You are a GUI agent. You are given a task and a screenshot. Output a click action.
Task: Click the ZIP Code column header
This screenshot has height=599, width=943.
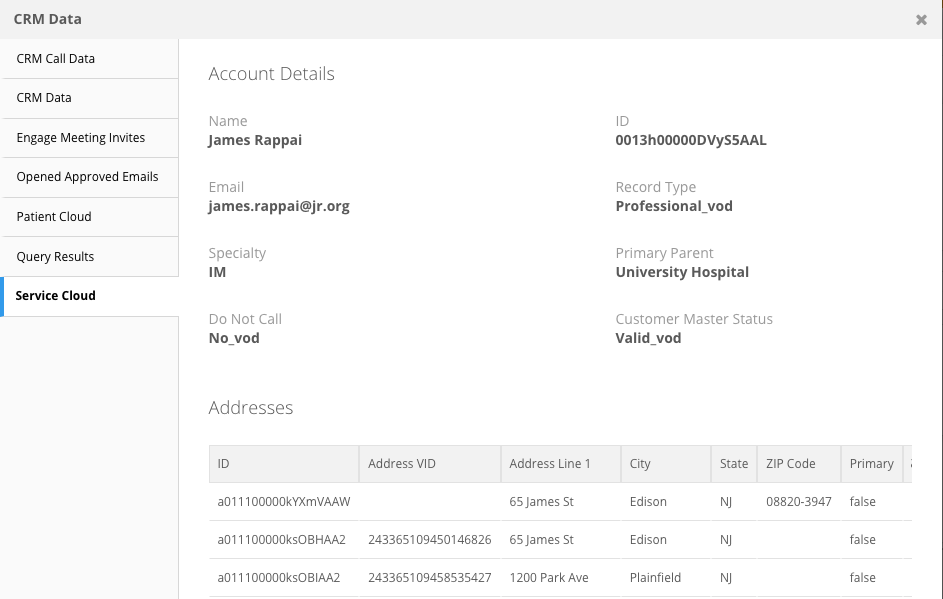click(x=791, y=464)
